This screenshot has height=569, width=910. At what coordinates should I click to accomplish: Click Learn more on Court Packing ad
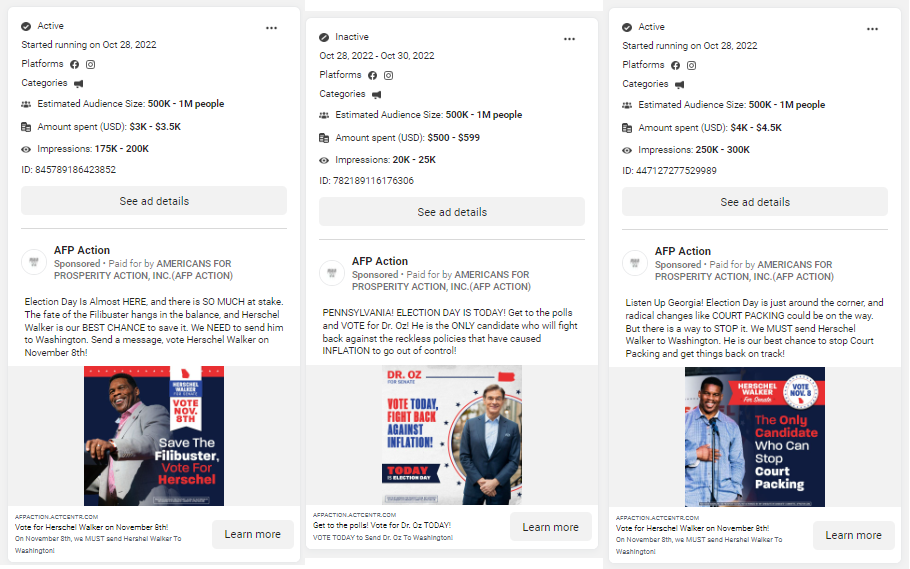click(x=853, y=535)
